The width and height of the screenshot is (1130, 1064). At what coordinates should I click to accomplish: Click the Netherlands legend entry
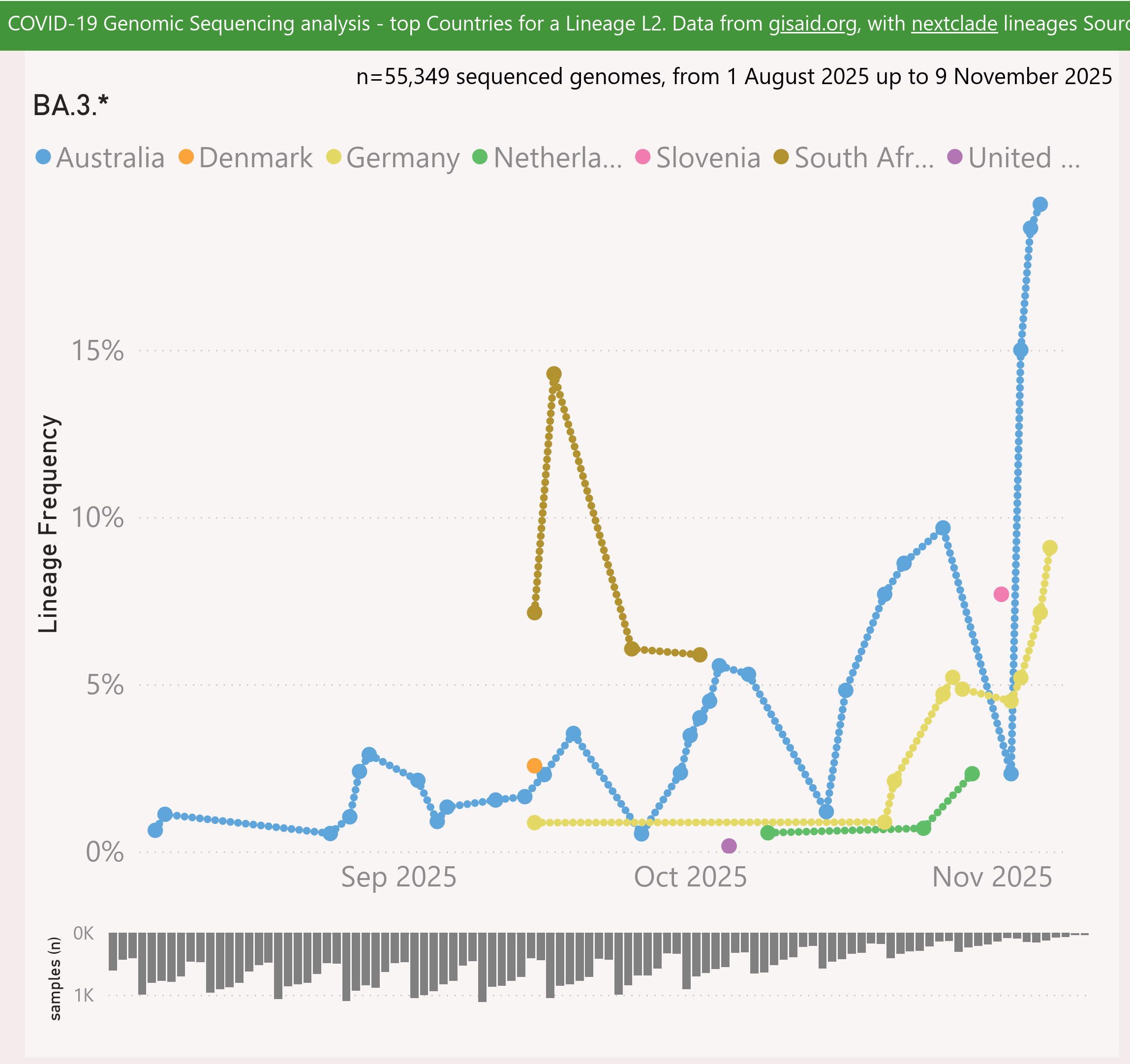557,157
